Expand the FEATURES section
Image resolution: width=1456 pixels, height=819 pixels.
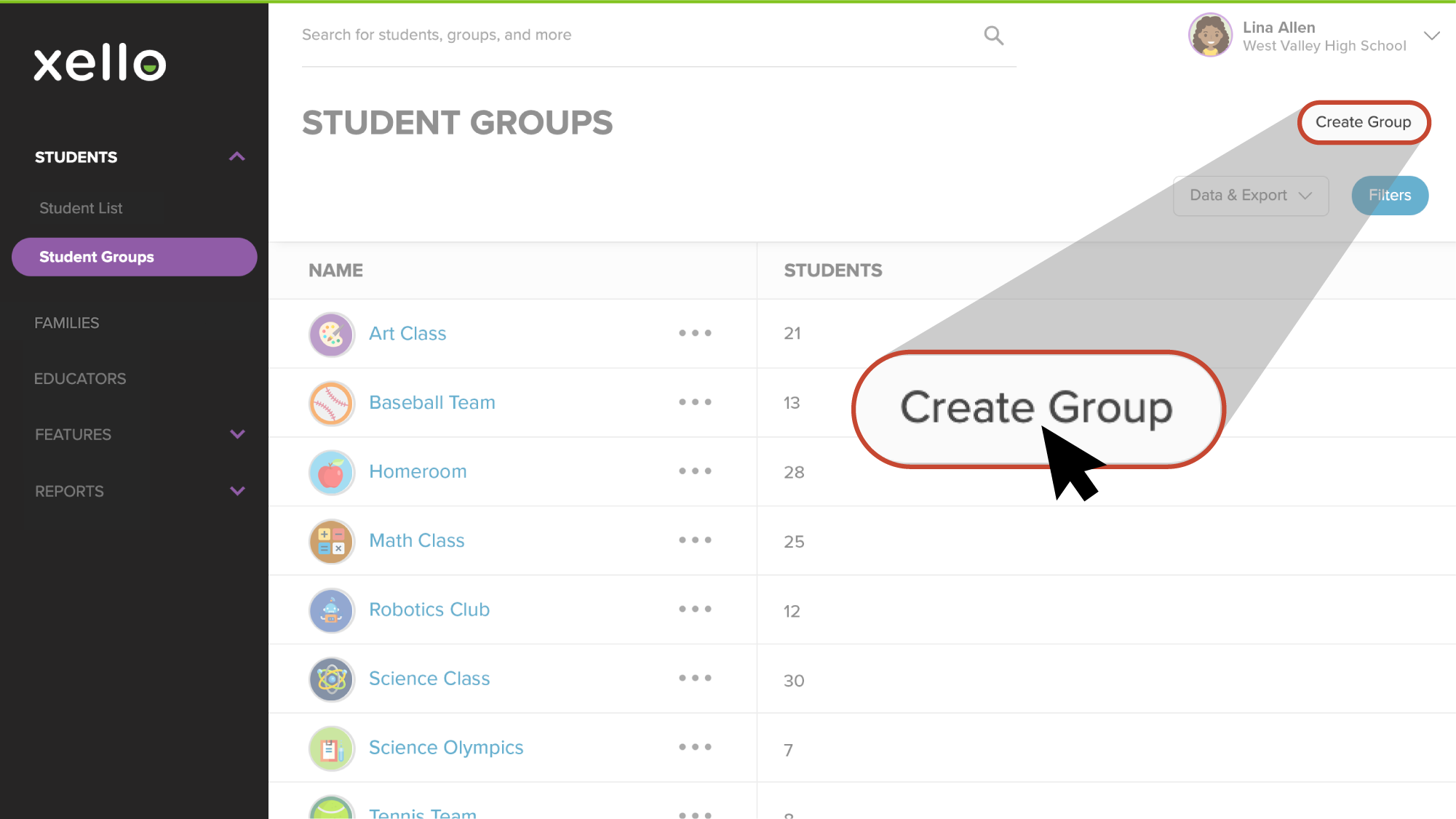tap(73, 434)
